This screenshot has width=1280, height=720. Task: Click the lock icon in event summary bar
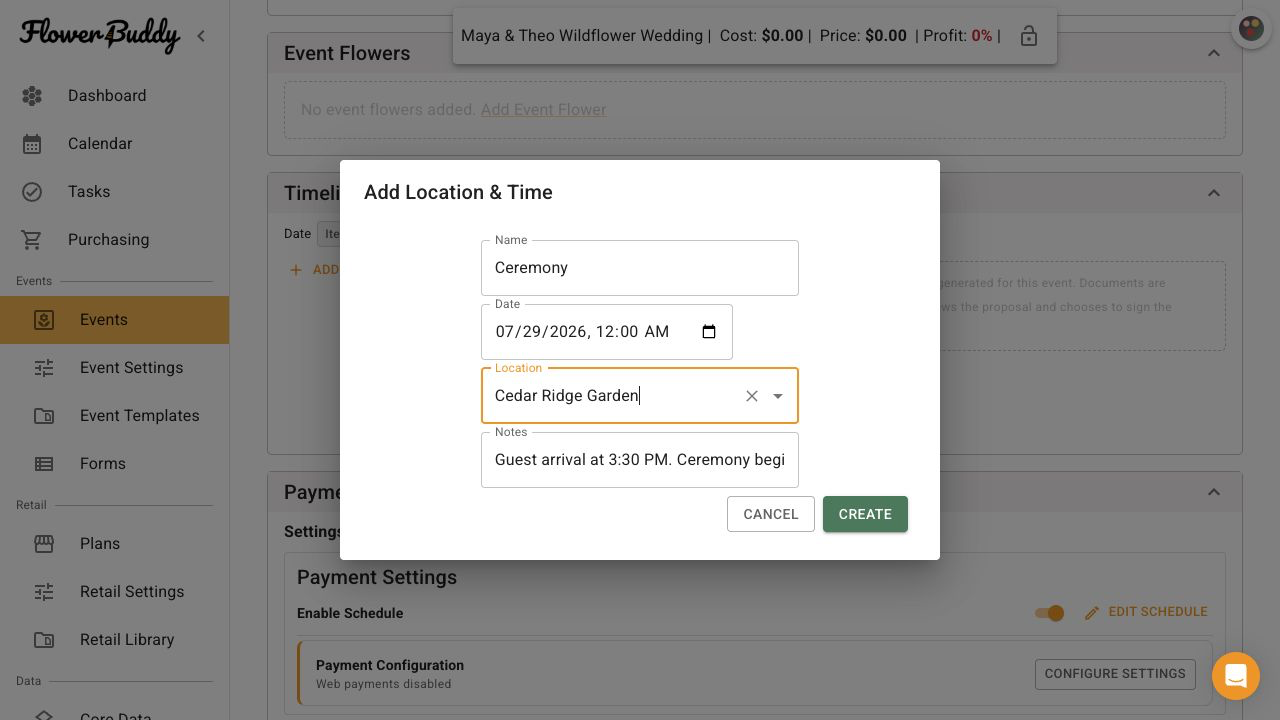[x=1028, y=36]
